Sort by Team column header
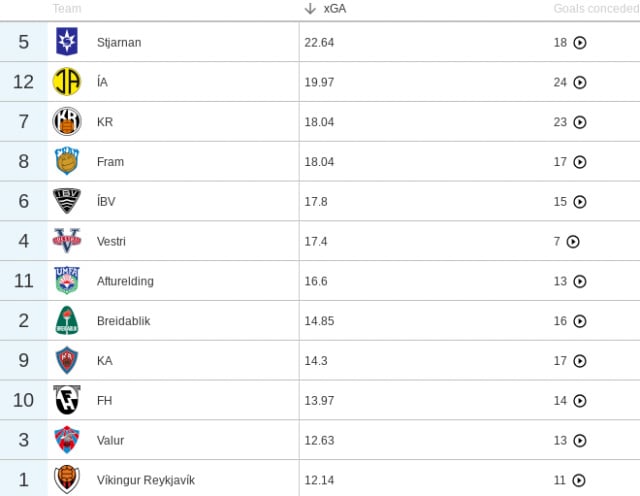 [x=67, y=8]
